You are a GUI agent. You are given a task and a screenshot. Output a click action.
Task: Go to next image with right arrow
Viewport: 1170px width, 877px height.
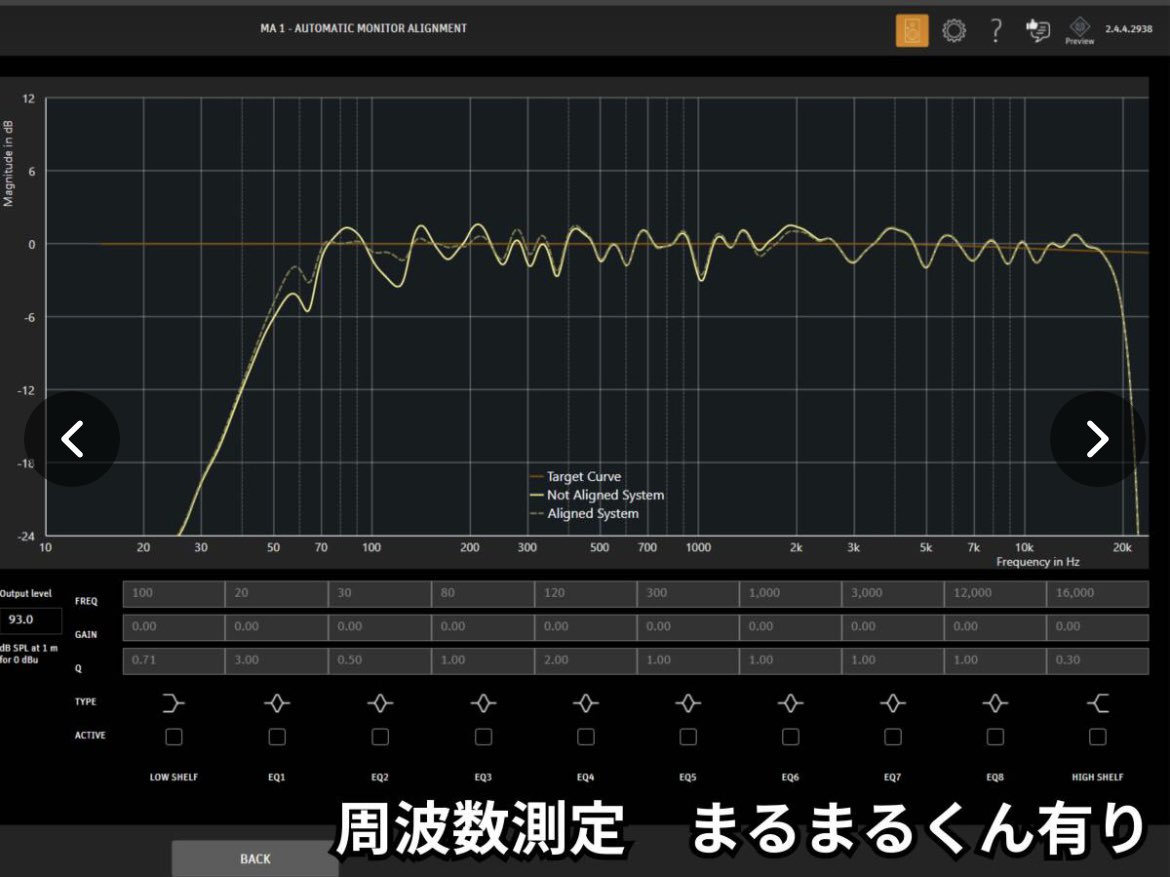(x=1098, y=439)
